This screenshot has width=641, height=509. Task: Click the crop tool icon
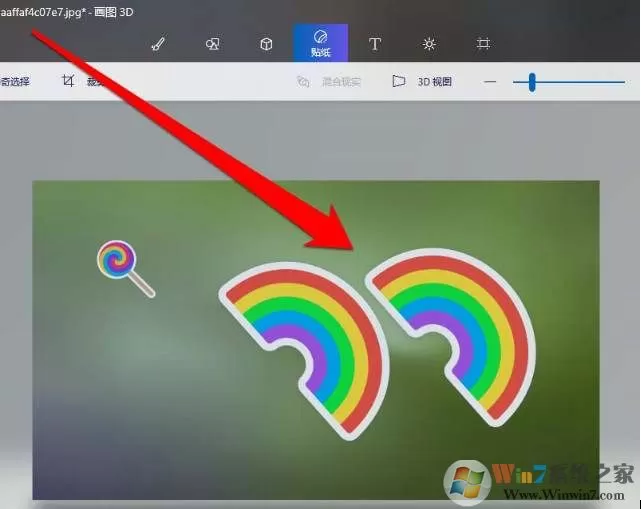68,81
